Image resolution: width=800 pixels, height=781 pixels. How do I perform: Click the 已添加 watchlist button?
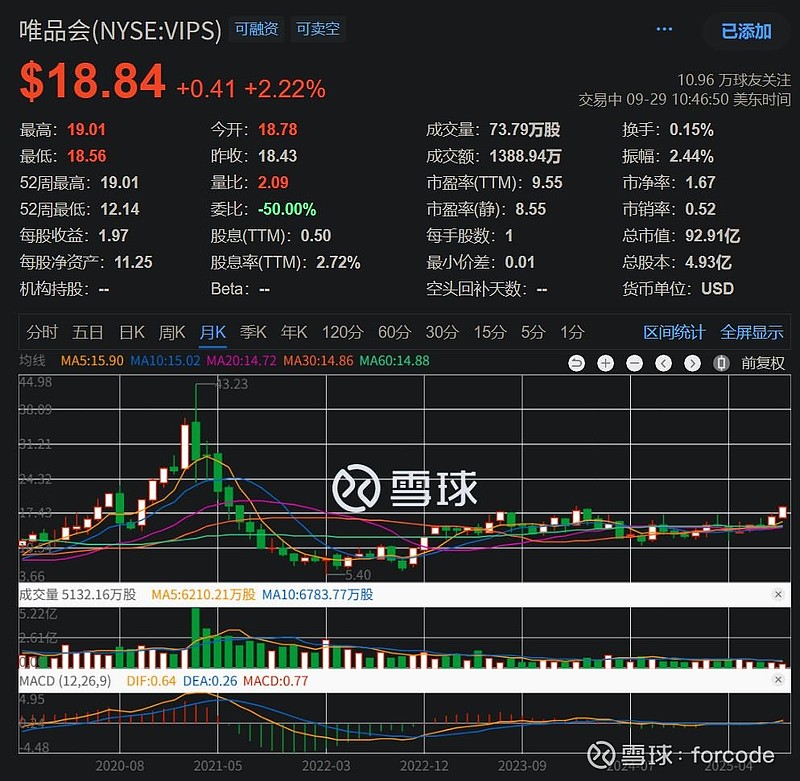click(746, 31)
